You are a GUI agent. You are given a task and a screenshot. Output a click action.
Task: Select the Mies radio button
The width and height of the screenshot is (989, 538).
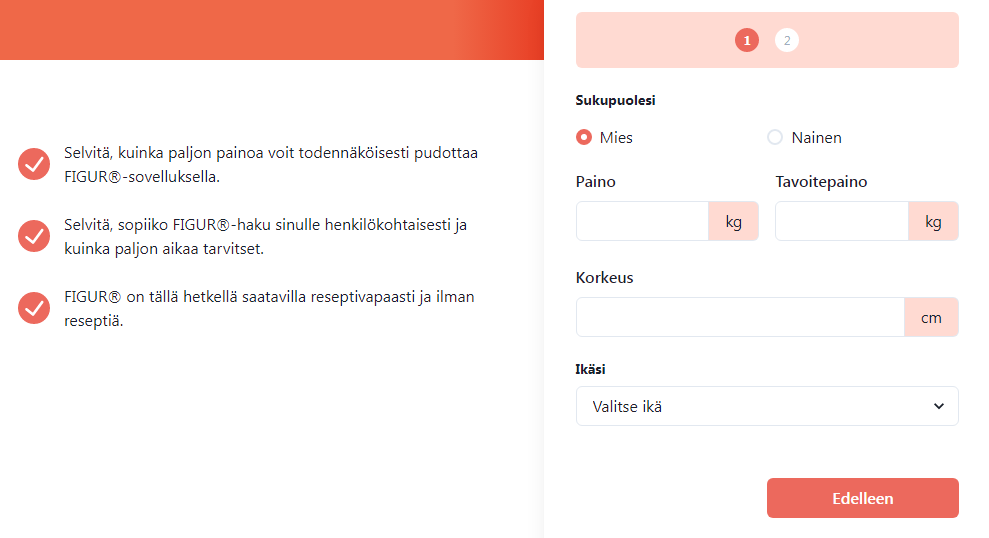point(584,137)
